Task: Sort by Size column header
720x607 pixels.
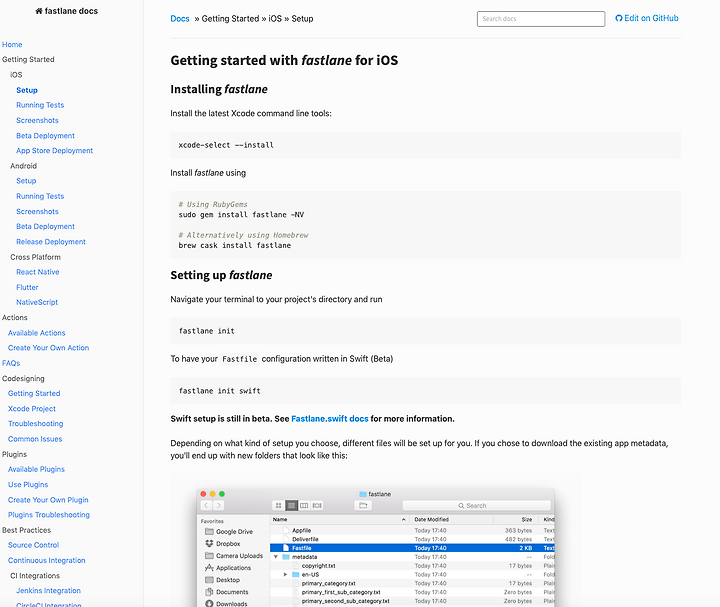Action: pyautogui.click(x=514, y=519)
